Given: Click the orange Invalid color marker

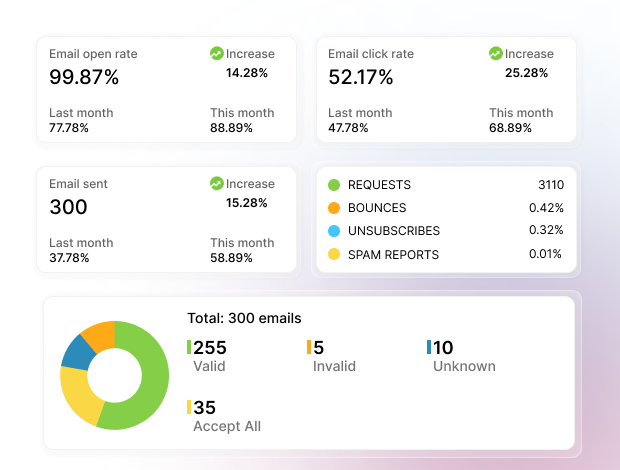Looking at the screenshot, I should [x=309, y=347].
